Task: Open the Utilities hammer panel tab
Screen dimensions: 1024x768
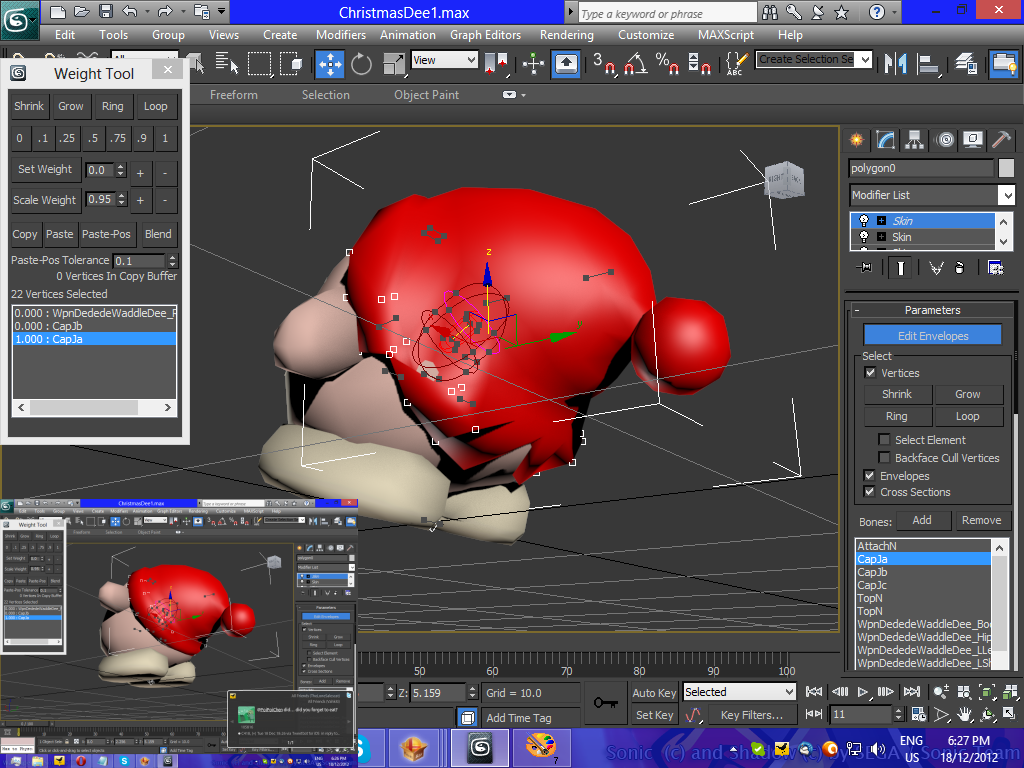Action: pyautogui.click(x=1001, y=139)
